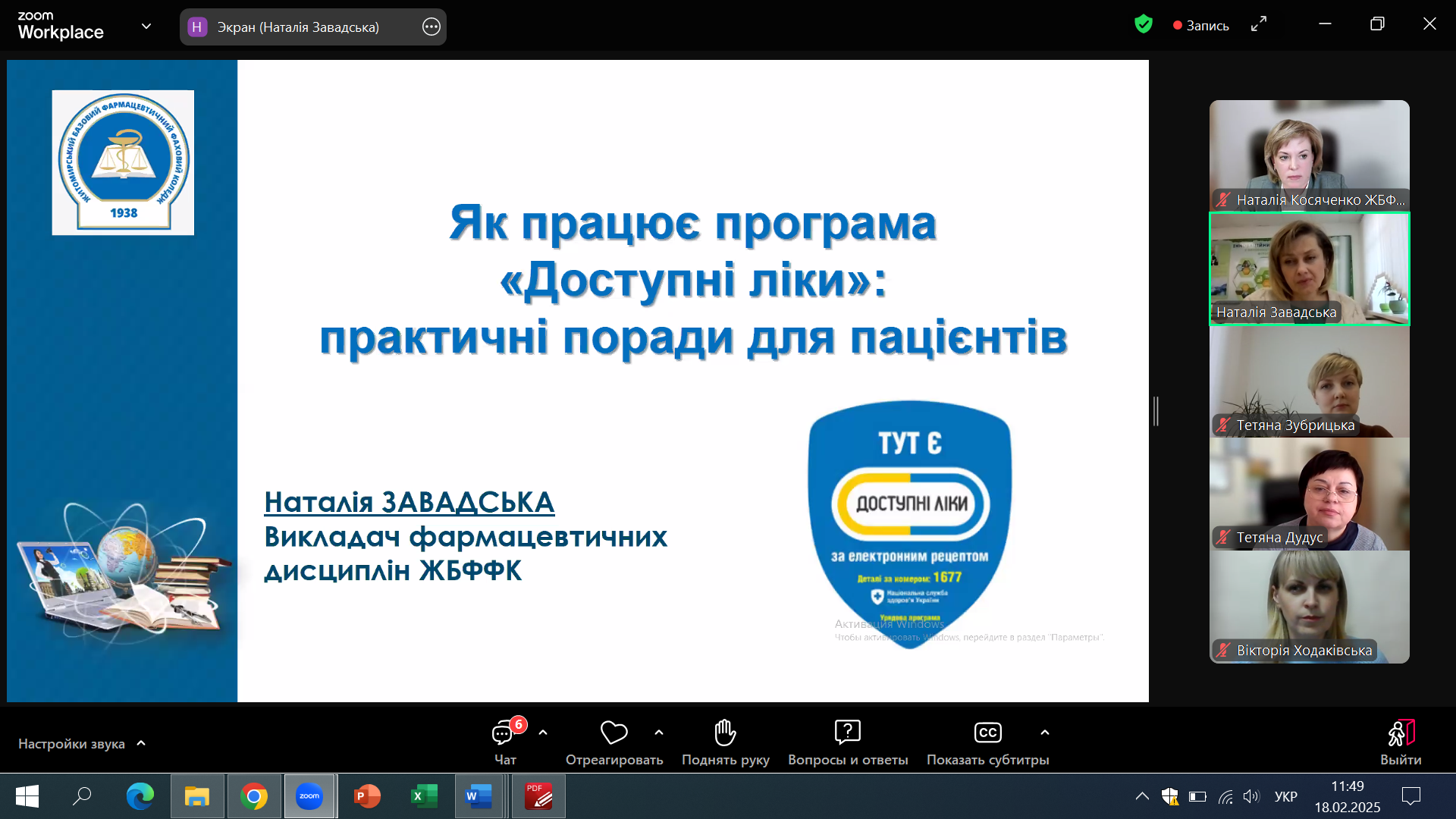Viewport: 1456px width, 819px height.
Task: Expand subtitle options arrow
Action: coord(1045,733)
